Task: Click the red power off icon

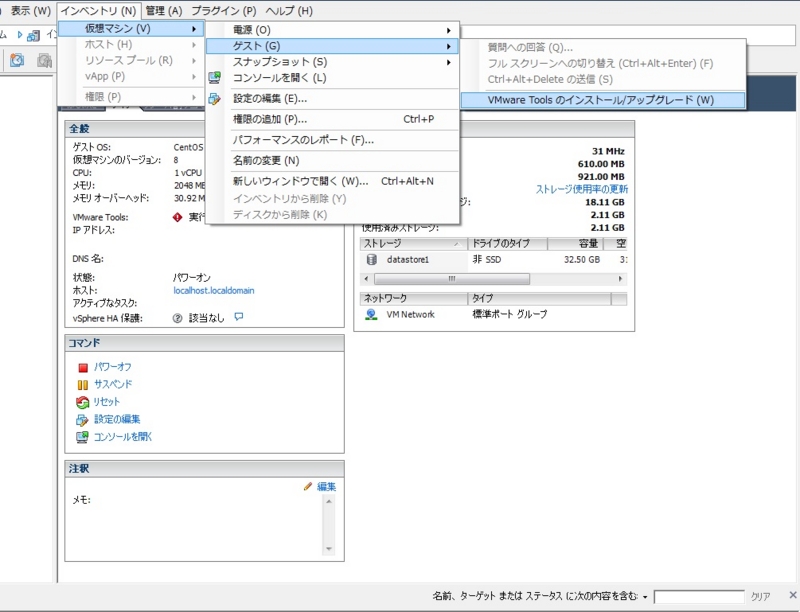Action: [x=83, y=368]
